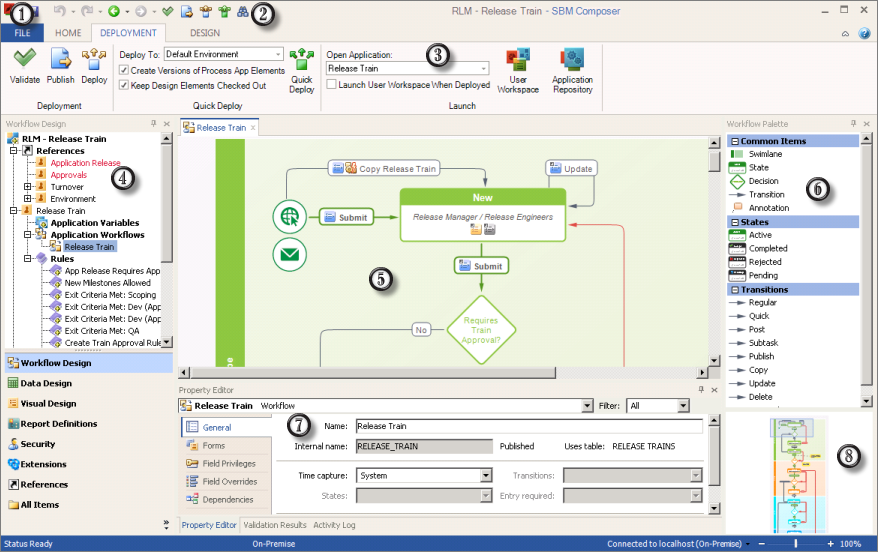Select the Swimlane palette item
This screenshot has height=552, width=878.
point(765,154)
